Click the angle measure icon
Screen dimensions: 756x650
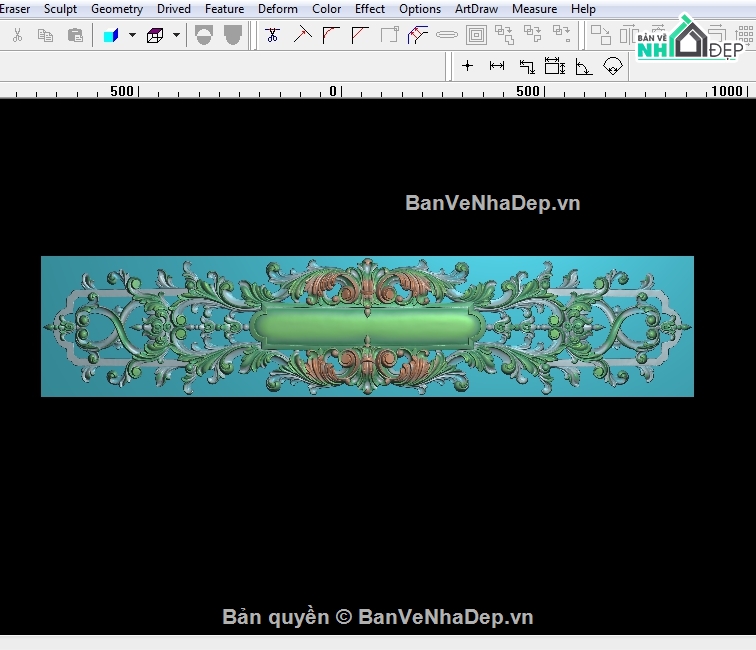click(x=583, y=67)
